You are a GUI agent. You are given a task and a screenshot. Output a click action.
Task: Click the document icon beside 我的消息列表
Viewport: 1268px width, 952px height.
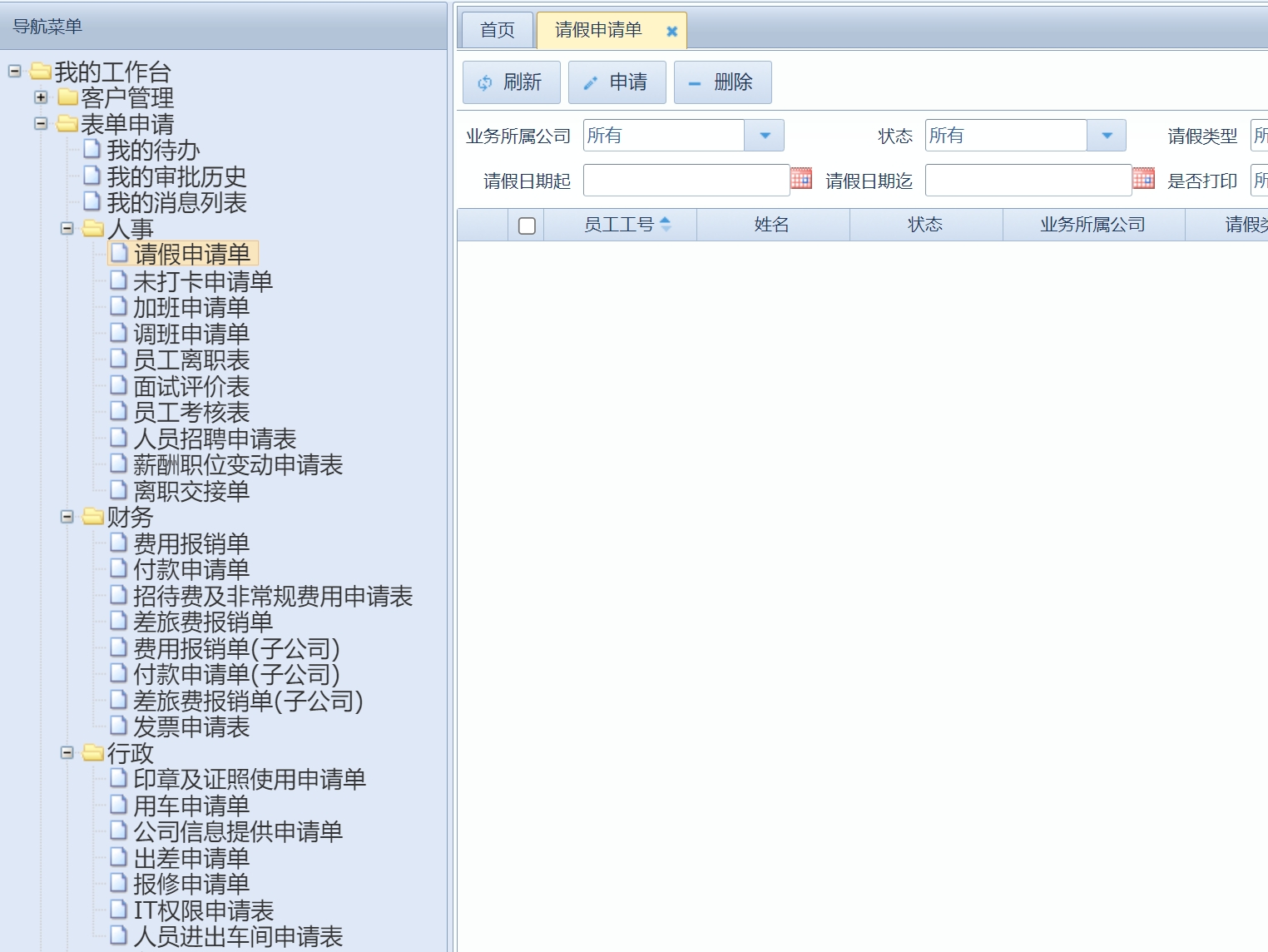pyautogui.click(x=92, y=201)
